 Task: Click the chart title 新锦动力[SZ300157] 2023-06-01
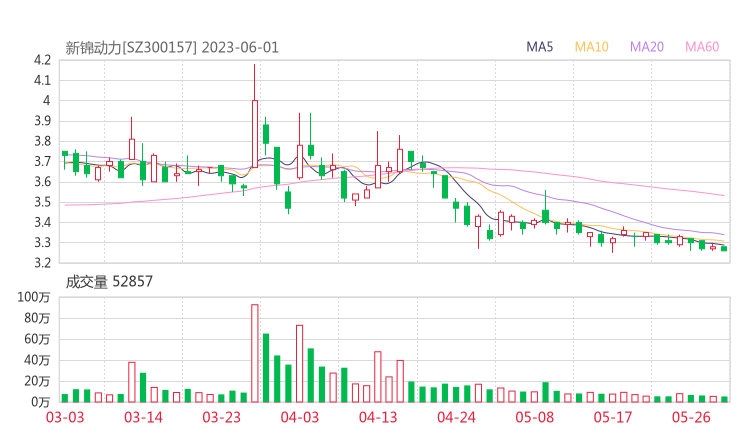pyautogui.click(x=172, y=48)
